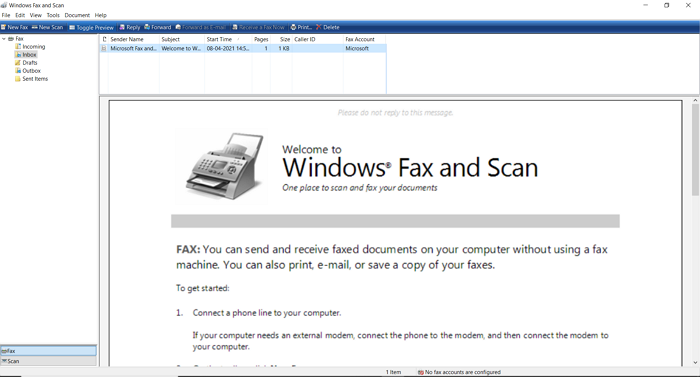Click the fax message row icon

[104, 48]
